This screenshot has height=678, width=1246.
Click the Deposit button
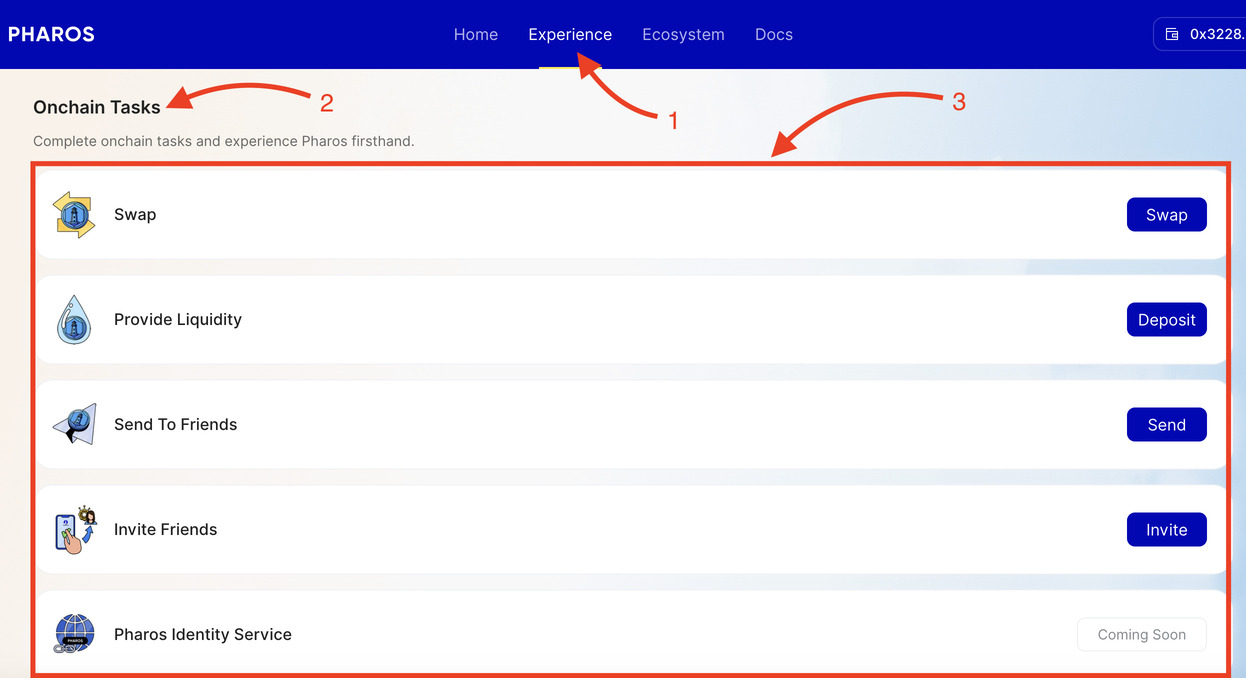pos(1166,320)
